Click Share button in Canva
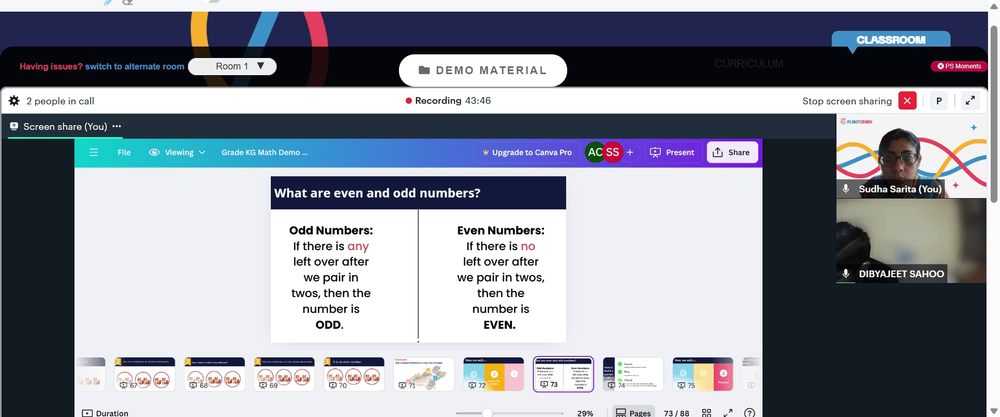Screen dimensions: 1000x417 click(732, 152)
